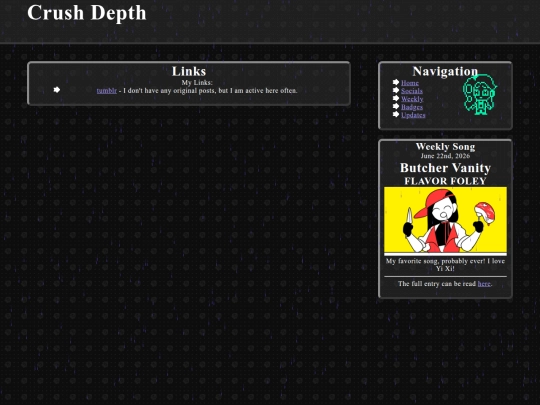Viewport: 540px width, 405px height.
Task: Click the Weekly Song heading
Action: coord(445,147)
